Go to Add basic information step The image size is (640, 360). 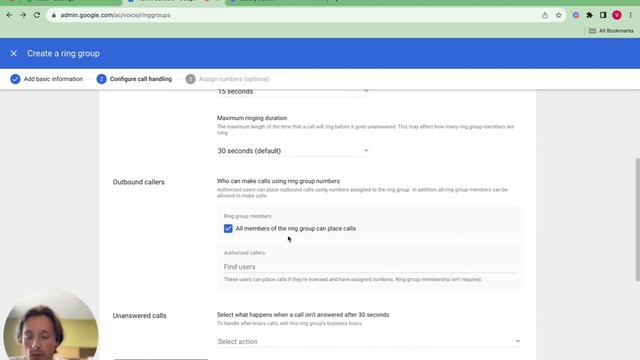[x=53, y=79]
